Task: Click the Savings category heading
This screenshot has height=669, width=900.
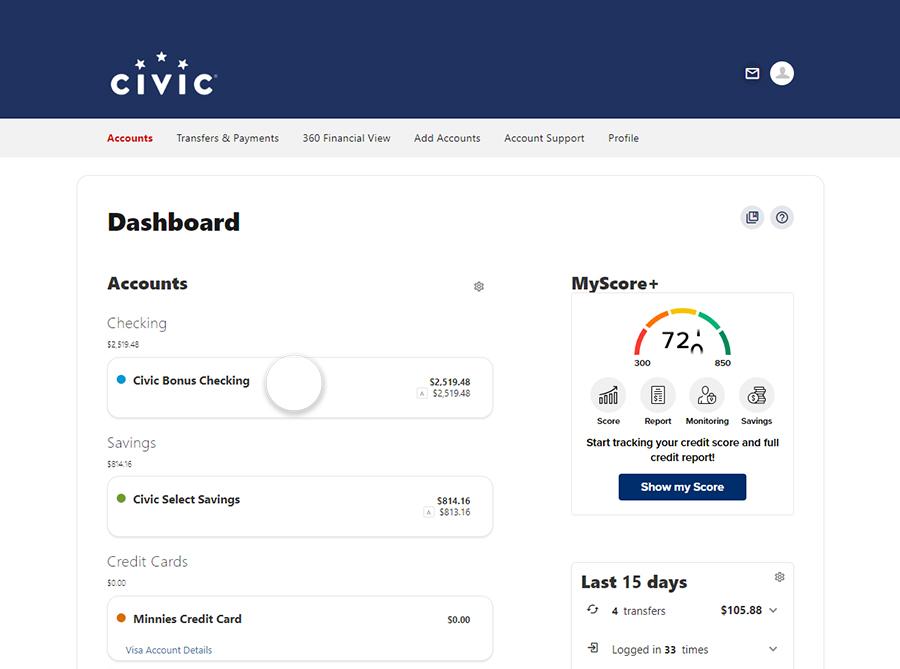Action: 131,443
